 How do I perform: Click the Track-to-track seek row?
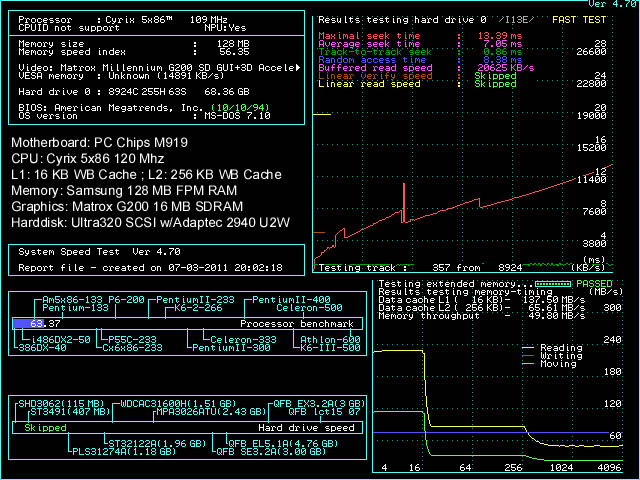(420, 52)
